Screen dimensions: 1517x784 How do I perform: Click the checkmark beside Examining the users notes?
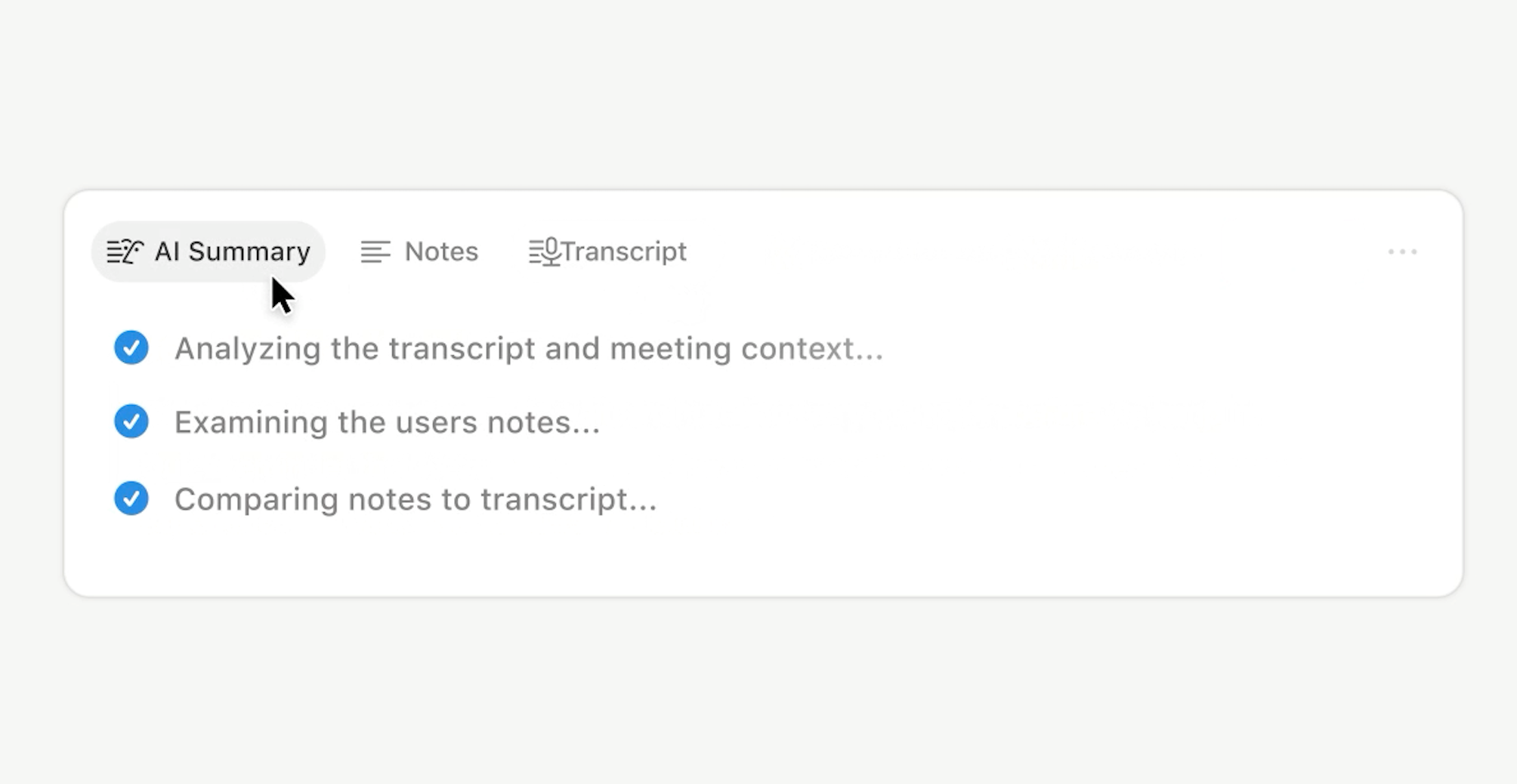pyautogui.click(x=131, y=422)
